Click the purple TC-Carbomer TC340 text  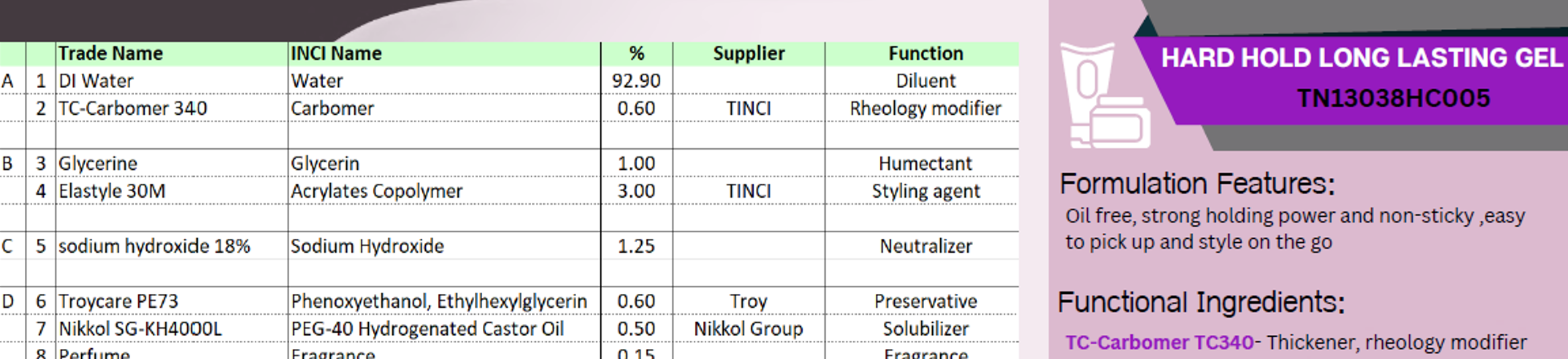pyautogui.click(x=1160, y=342)
